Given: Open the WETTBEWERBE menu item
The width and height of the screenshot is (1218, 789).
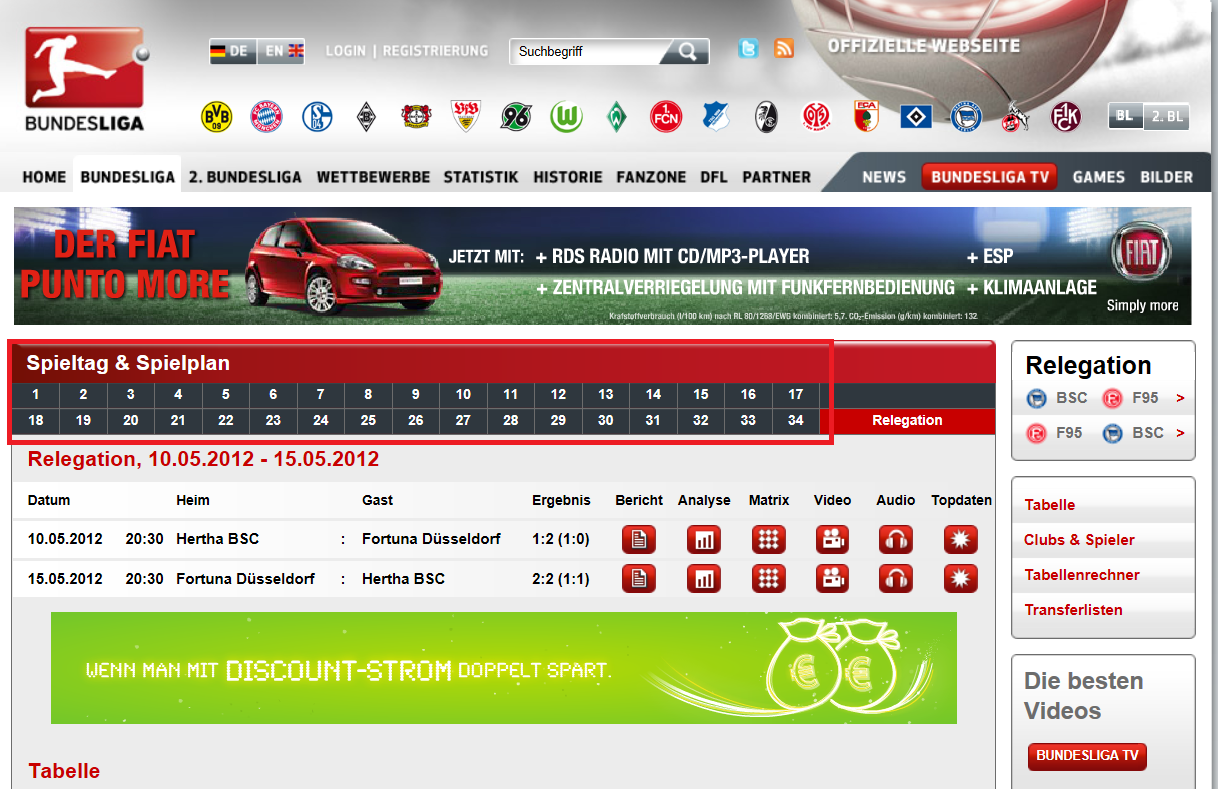Looking at the screenshot, I should pyautogui.click(x=373, y=177).
